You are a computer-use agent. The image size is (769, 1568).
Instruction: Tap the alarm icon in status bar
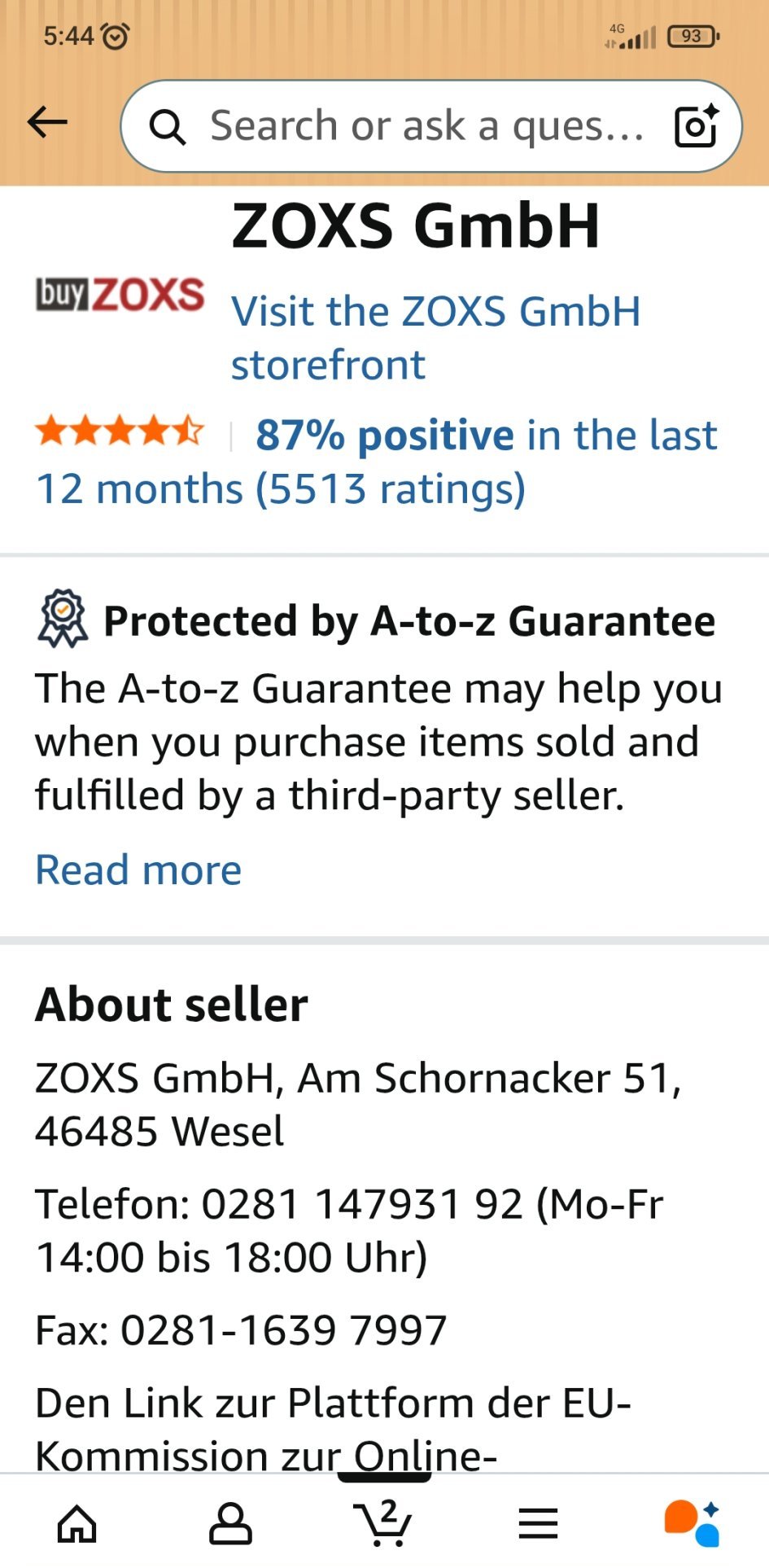(x=116, y=36)
